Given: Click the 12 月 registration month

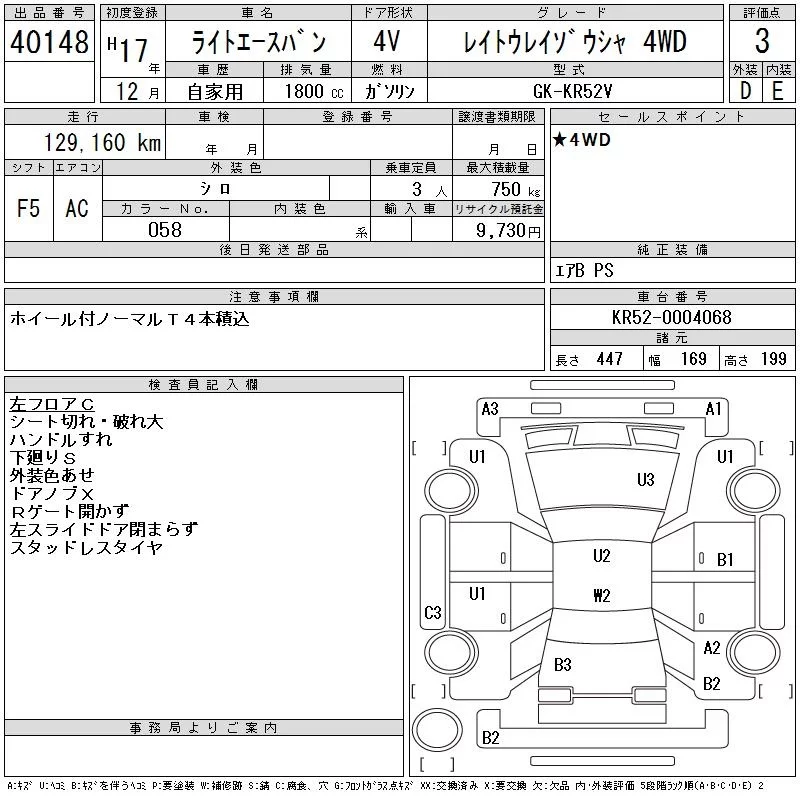Looking at the screenshot, I should click(137, 91).
